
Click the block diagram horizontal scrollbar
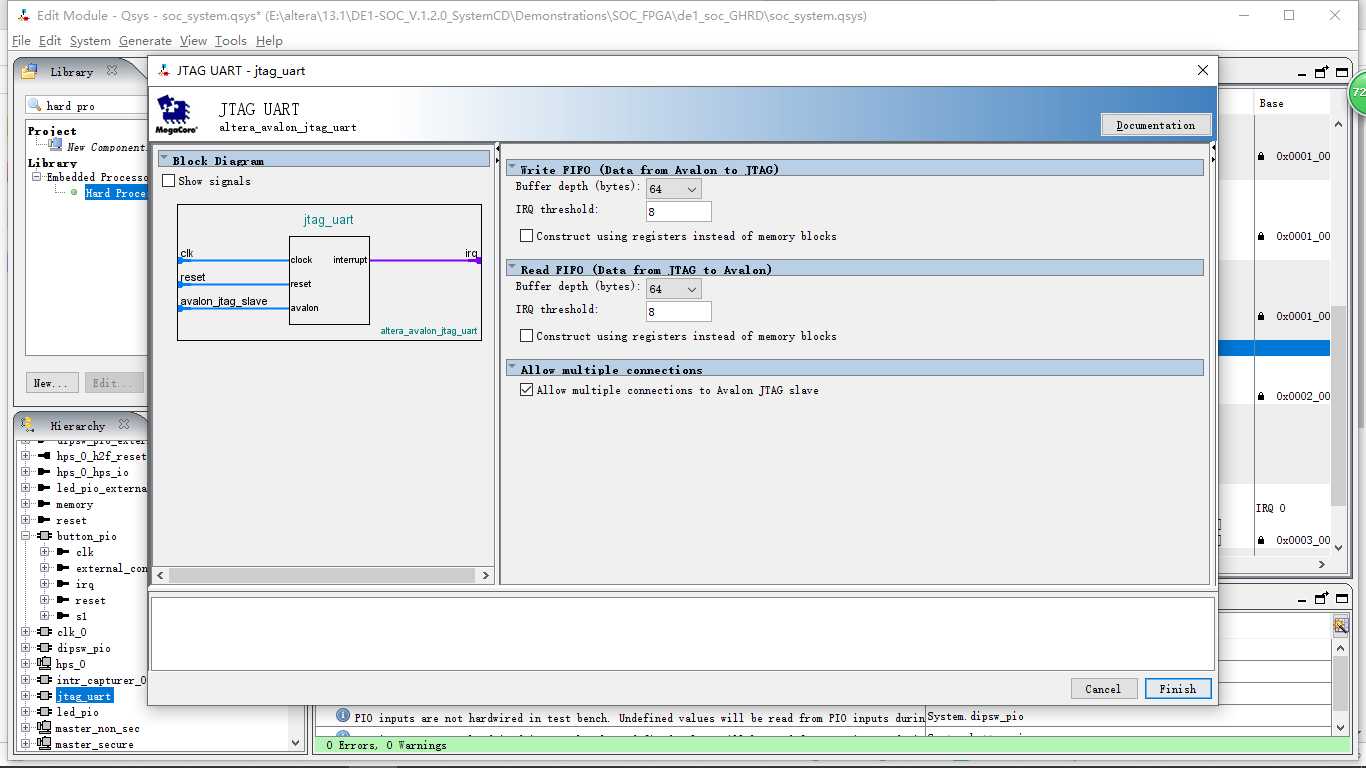click(324, 575)
